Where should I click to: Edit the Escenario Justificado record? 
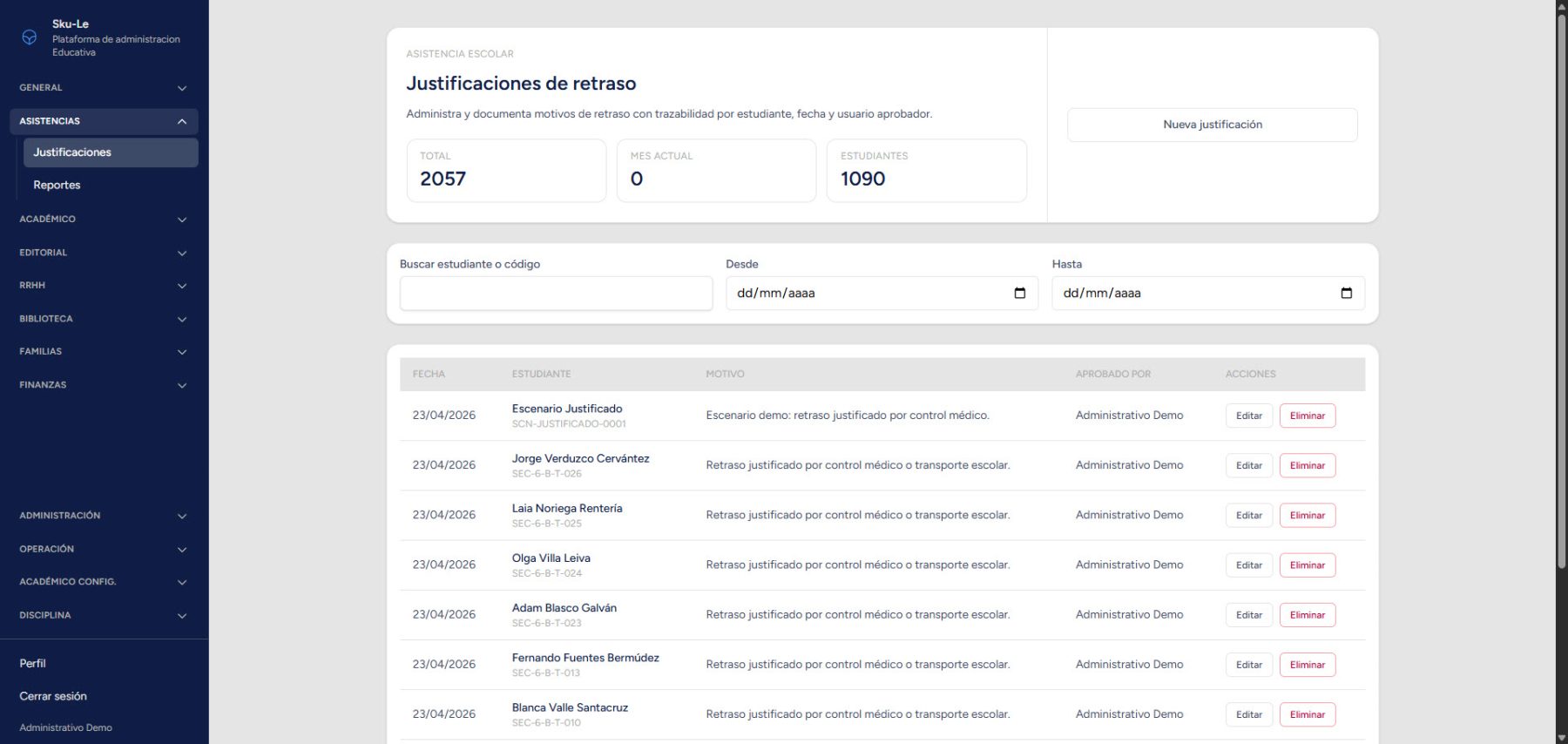[1249, 416]
